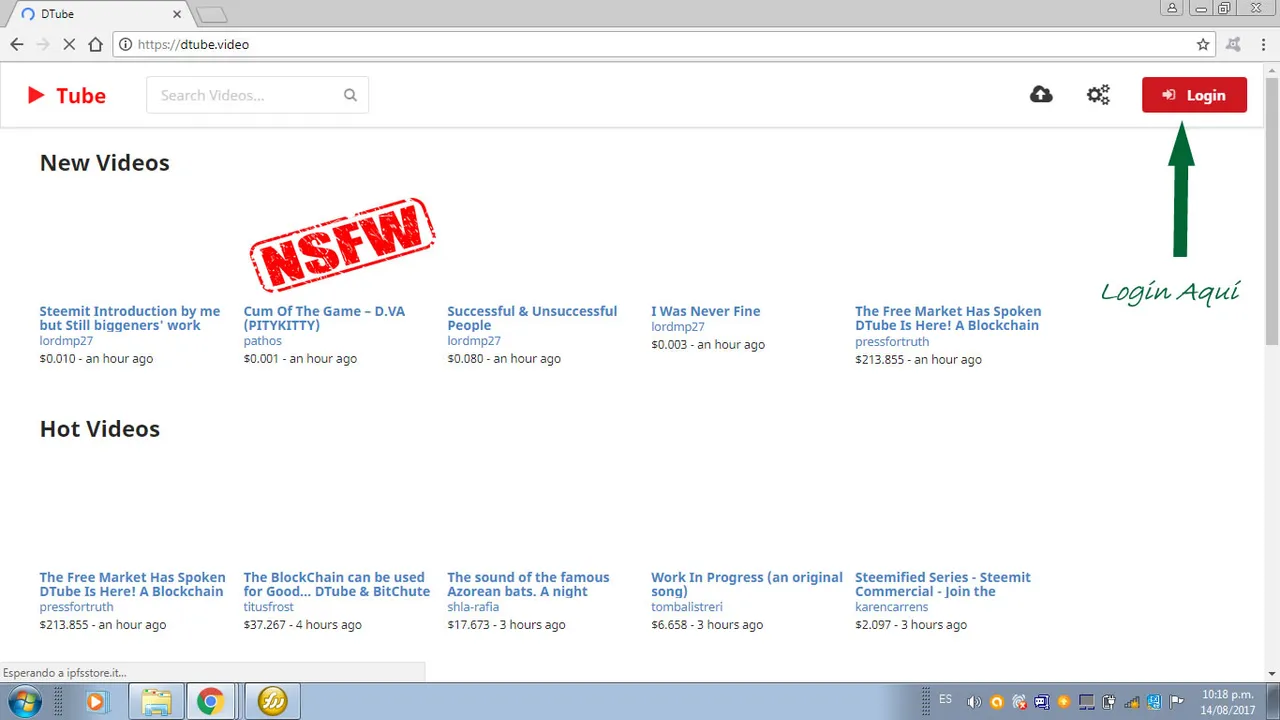1280x720 pixels.
Task: Click '$0.080 - an hour ago' text
Action: coord(504,359)
